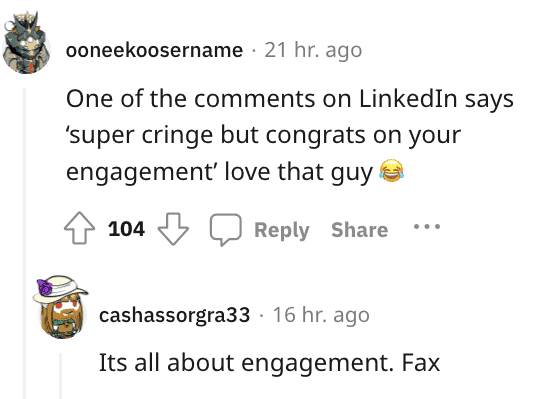538x399 pixels.
Task: Share ooneekoosername's comment
Action: click(359, 230)
